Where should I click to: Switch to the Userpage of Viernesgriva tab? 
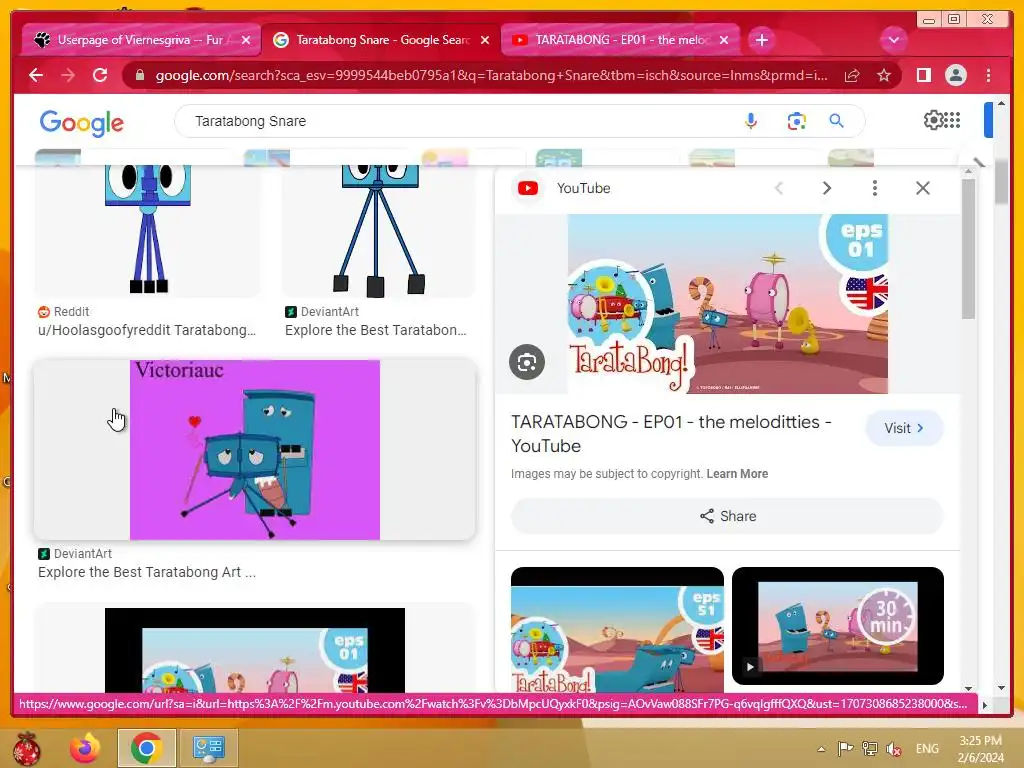(x=140, y=40)
